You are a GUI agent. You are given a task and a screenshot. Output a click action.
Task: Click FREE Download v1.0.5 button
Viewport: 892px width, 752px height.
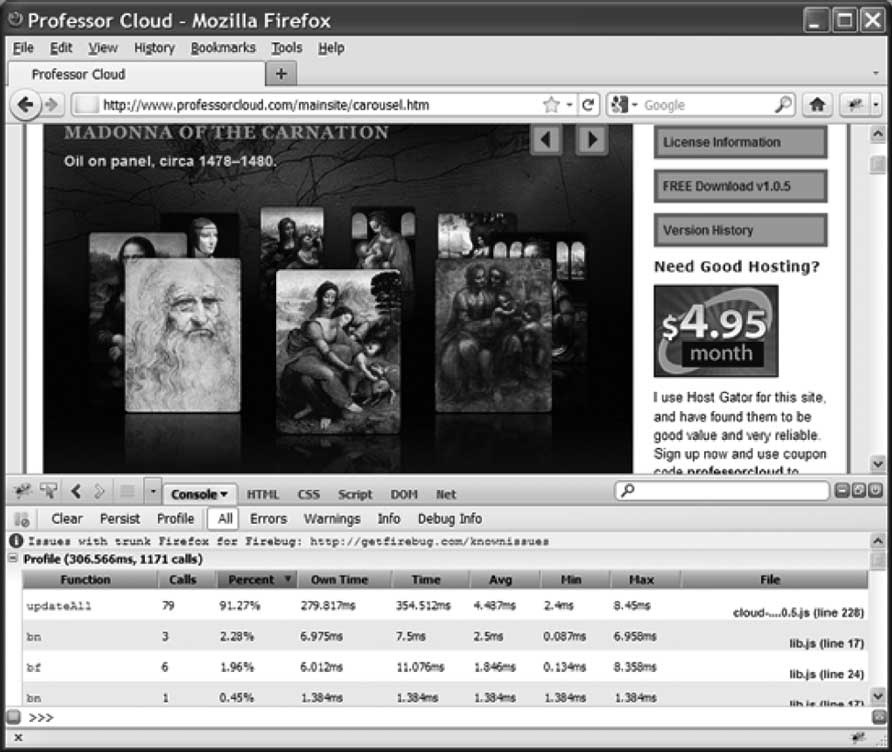pos(741,186)
